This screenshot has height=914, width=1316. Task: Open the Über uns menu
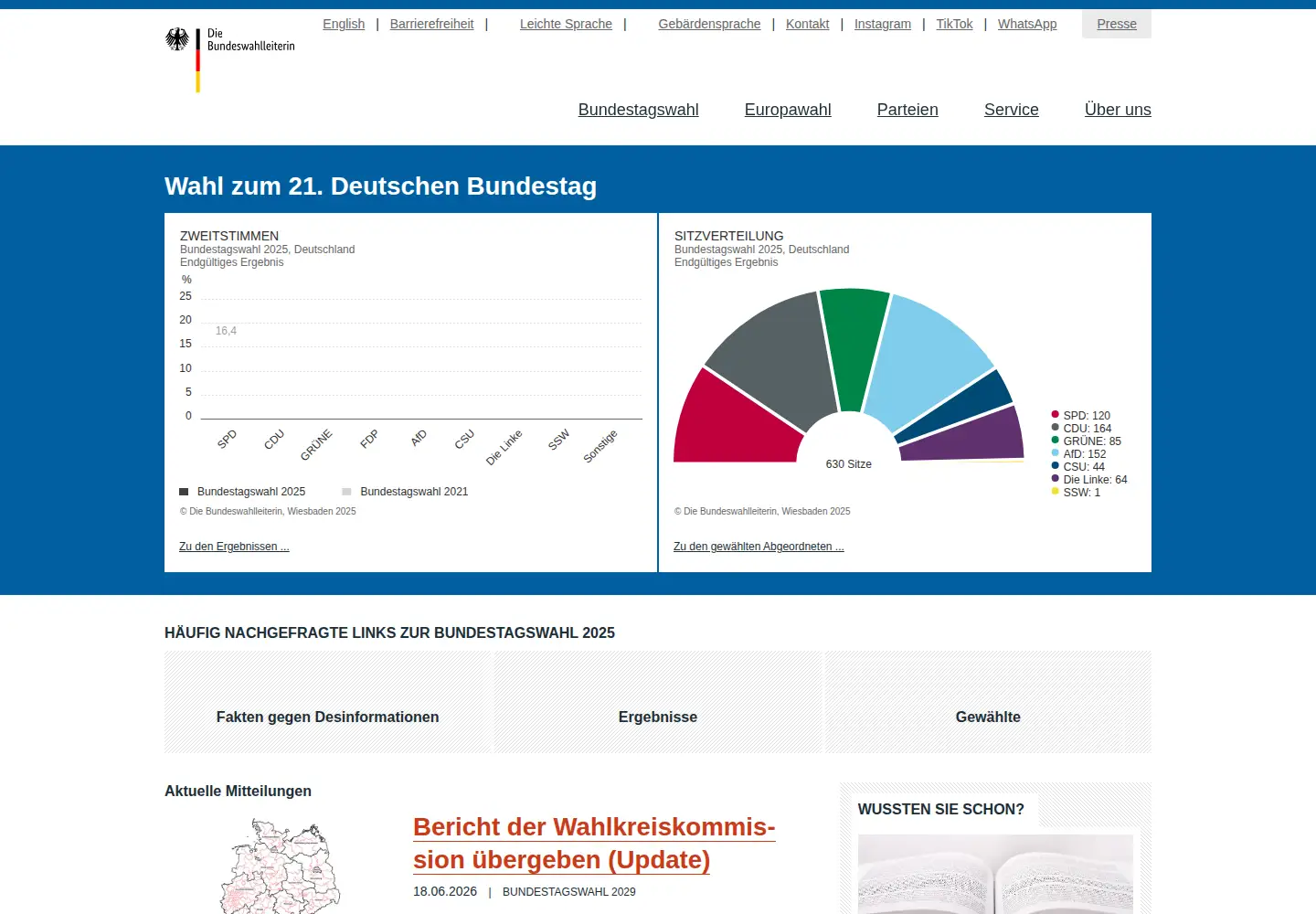(1118, 110)
